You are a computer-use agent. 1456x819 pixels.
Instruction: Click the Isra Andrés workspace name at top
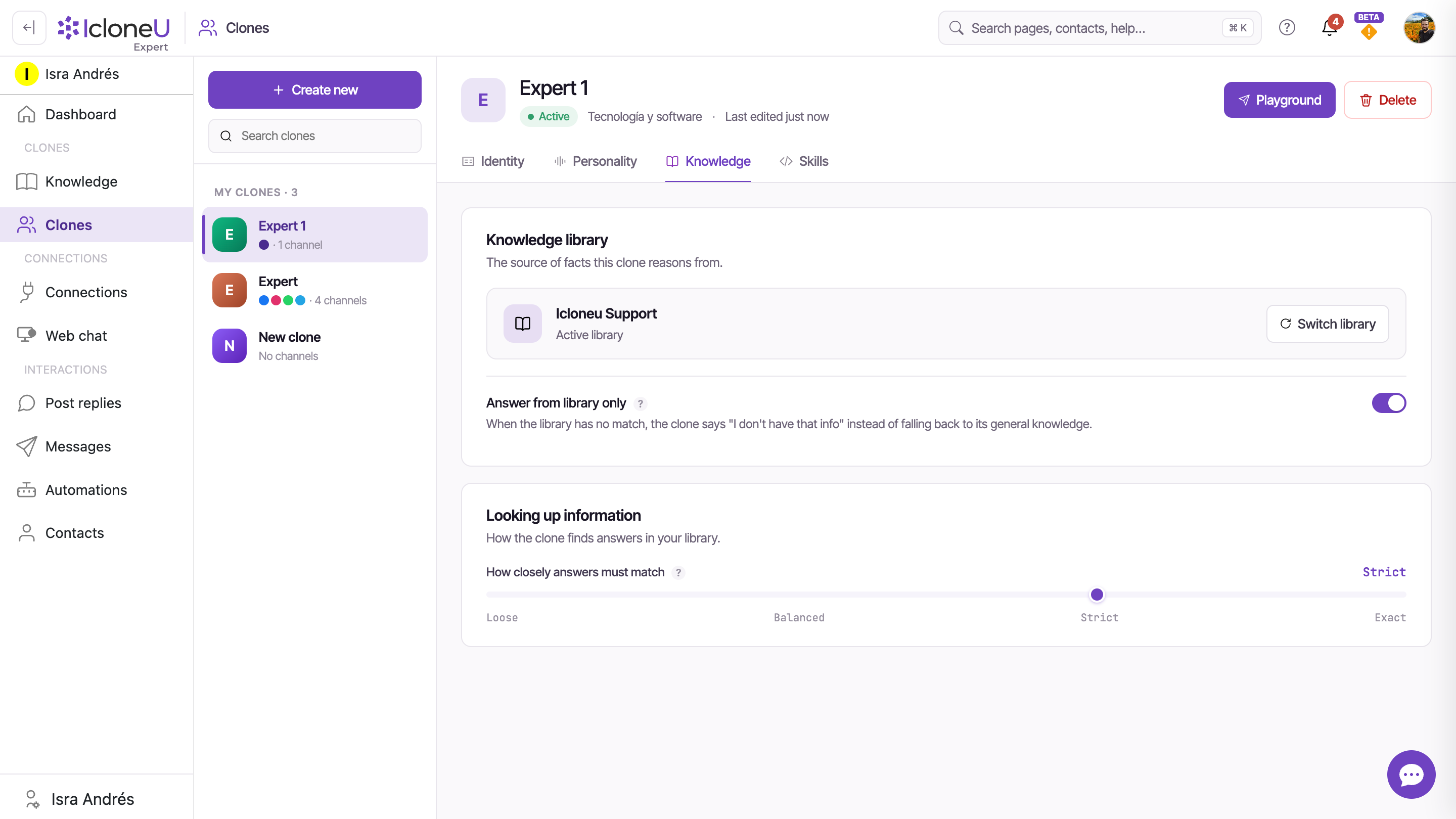click(x=82, y=74)
